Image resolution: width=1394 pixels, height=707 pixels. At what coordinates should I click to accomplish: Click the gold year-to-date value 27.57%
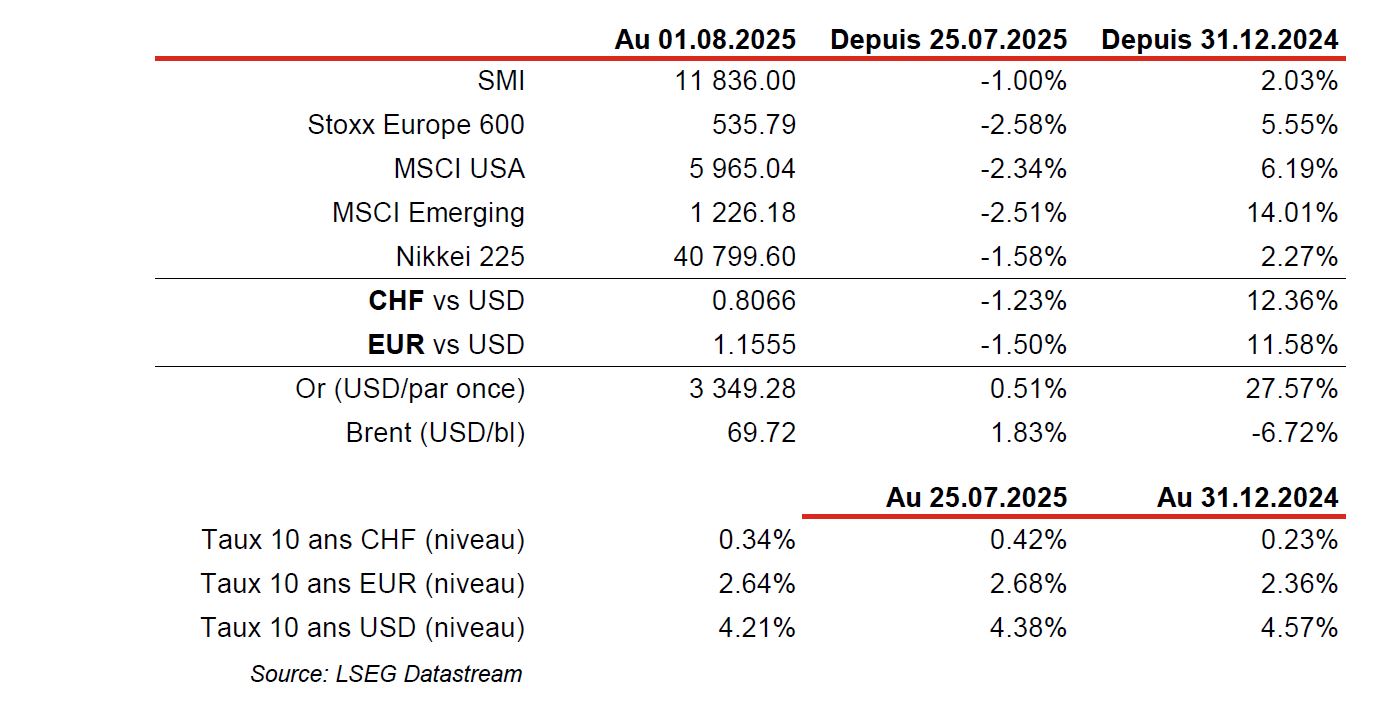tap(1291, 389)
